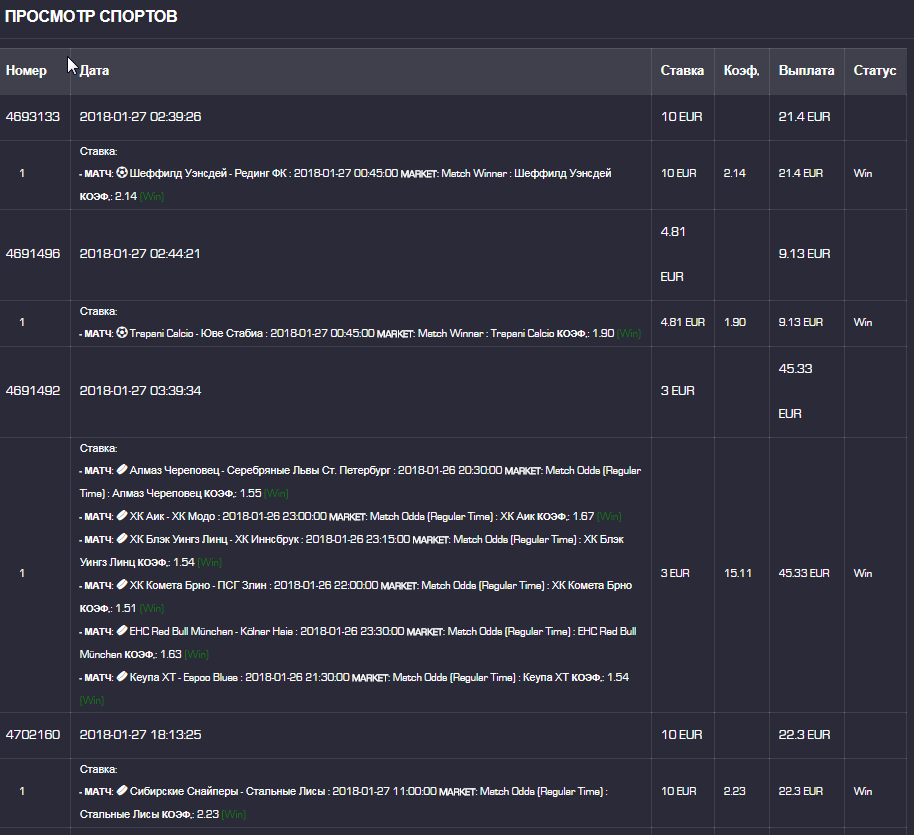This screenshot has width=914, height=835.
Task: Click the Дата column header
Action: (x=95, y=71)
